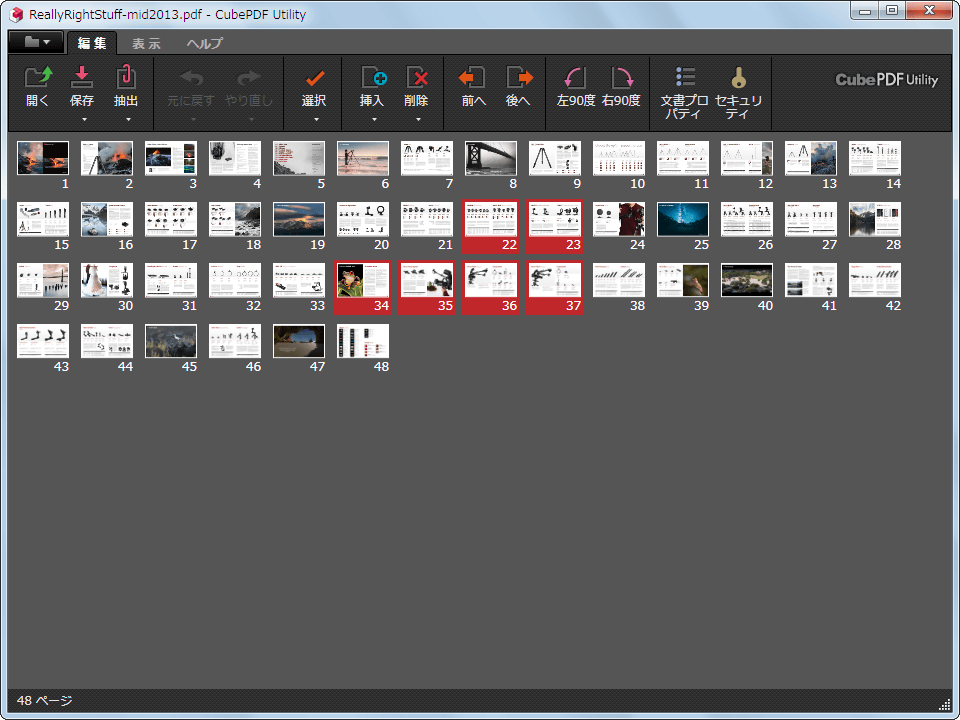Click selected page 34 thumbnail
This screenshot has width=960, height=720.
click(x=363, y=280)
